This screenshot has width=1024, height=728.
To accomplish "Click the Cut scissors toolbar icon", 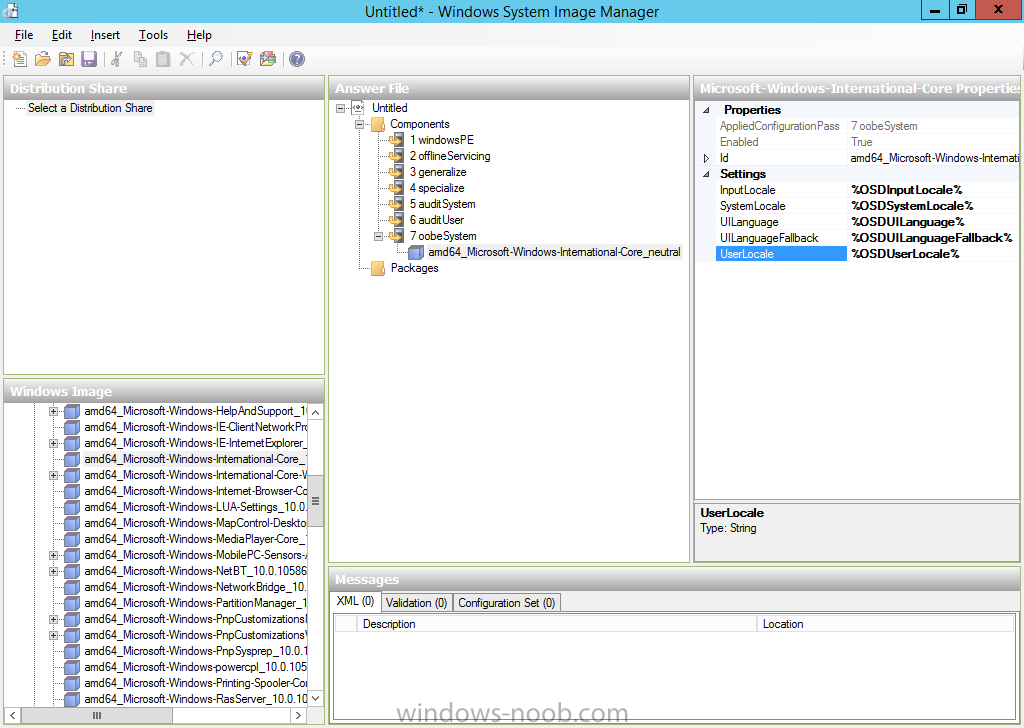I will click(x=117, y=59).
